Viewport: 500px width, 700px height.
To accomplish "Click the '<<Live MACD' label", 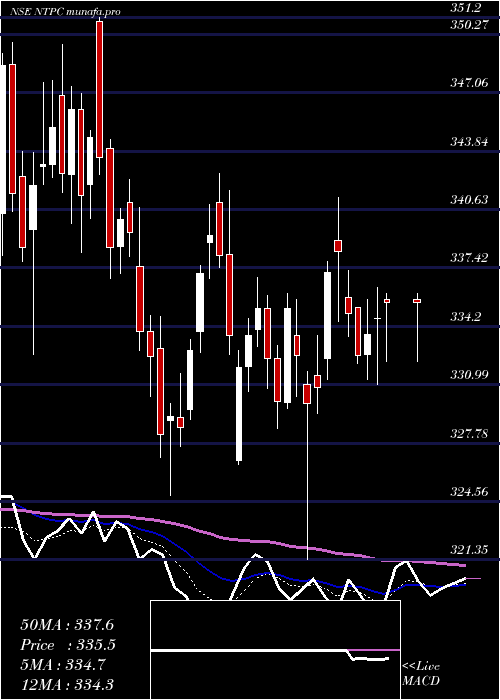I will click(x=421, y=674).
